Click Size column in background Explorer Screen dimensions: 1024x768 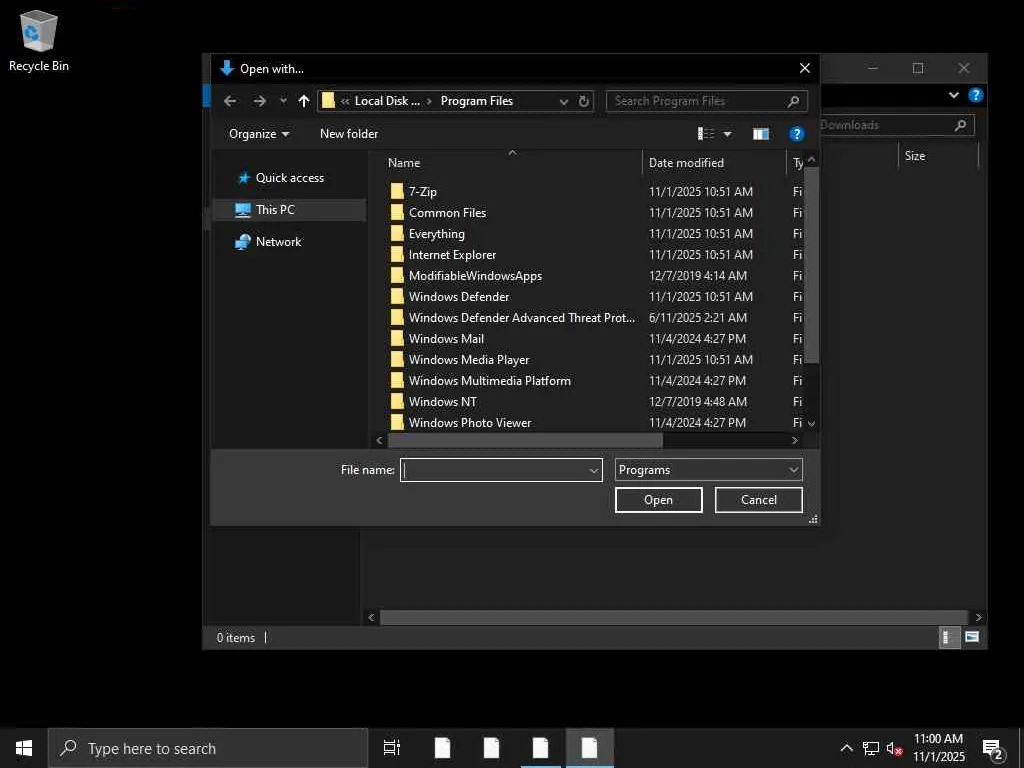[x=914, y=156]
